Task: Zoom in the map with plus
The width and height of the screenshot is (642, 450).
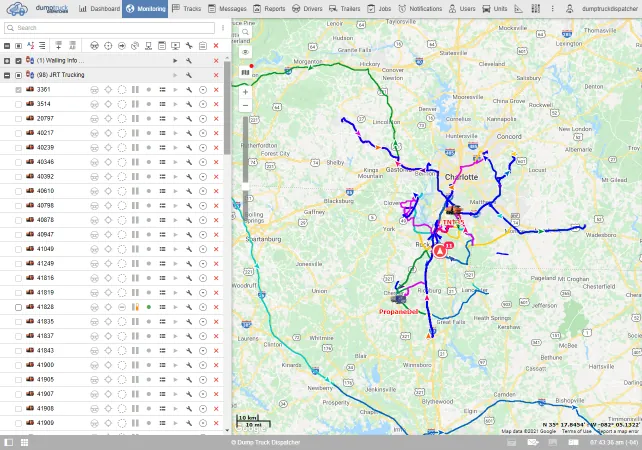Action: coord(245,92)
